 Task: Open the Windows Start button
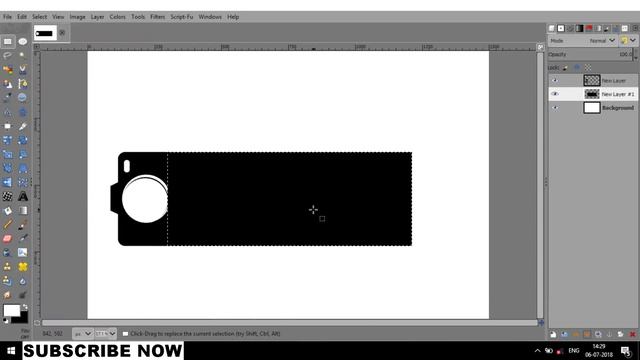11,351
